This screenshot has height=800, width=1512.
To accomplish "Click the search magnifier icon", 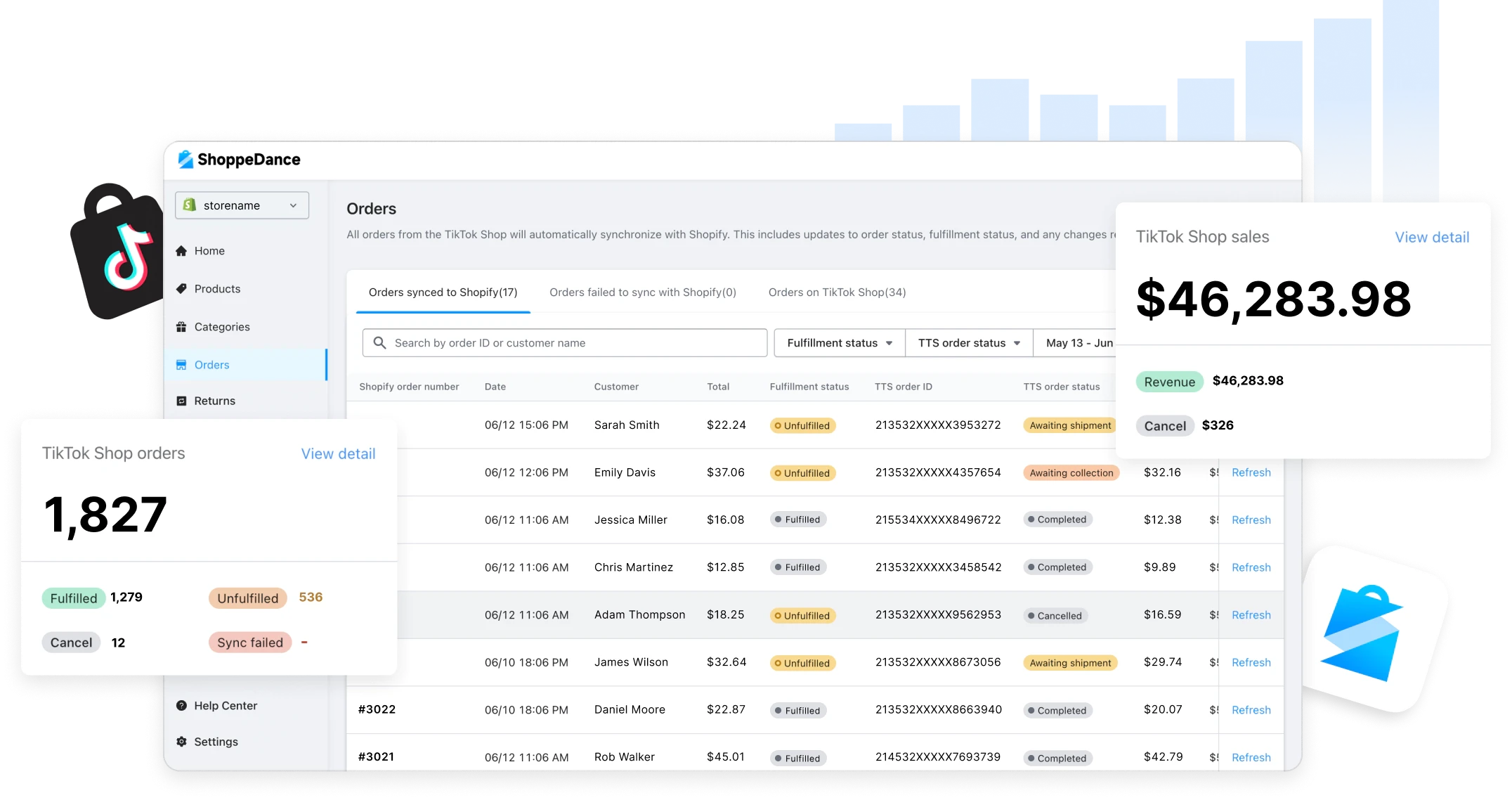I will [380, 342].
